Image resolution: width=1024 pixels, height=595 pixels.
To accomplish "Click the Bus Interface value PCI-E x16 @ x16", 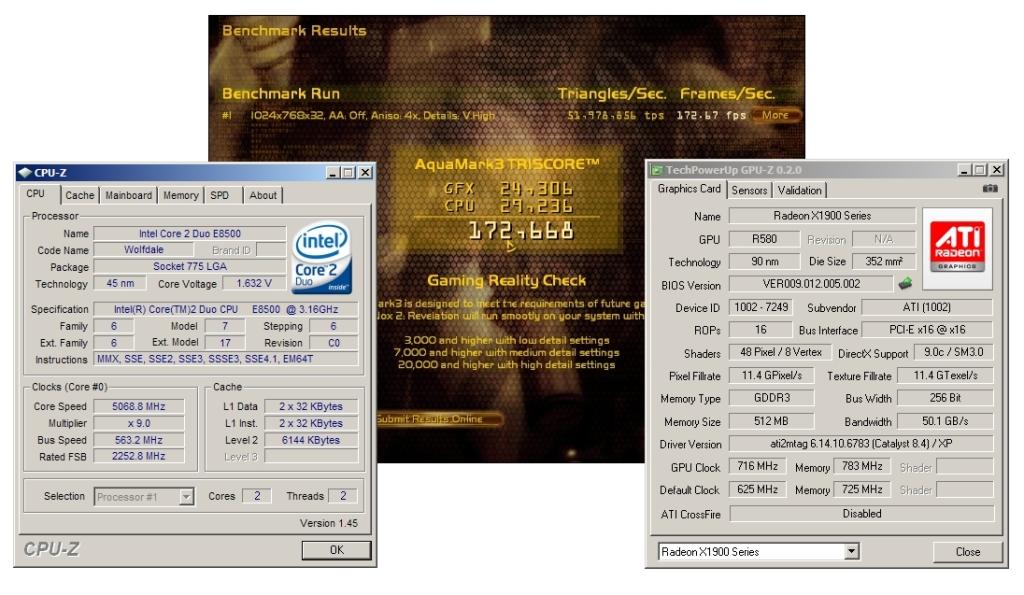I will (927, 330).
